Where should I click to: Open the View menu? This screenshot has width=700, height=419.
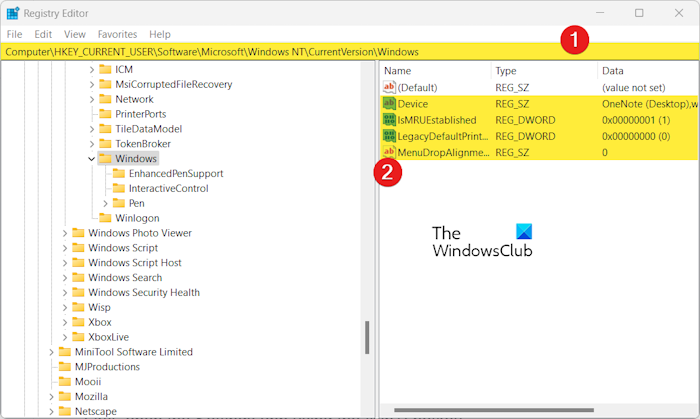point(75,34)
